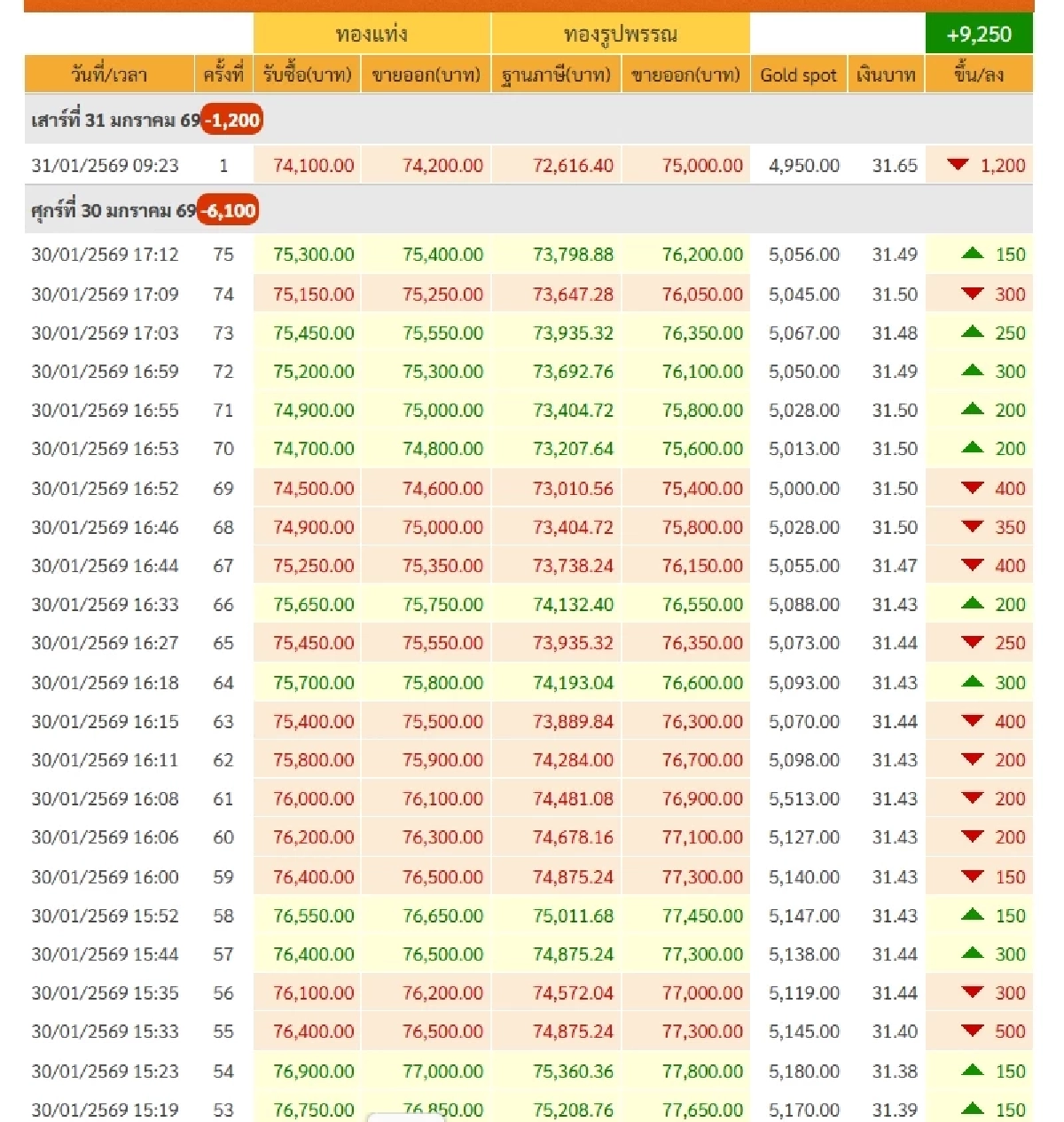This screenshot has width=1064, height=1122.
Task: Click the red -1,200 badge for Saturday January 31
Action: pos(232,119)
